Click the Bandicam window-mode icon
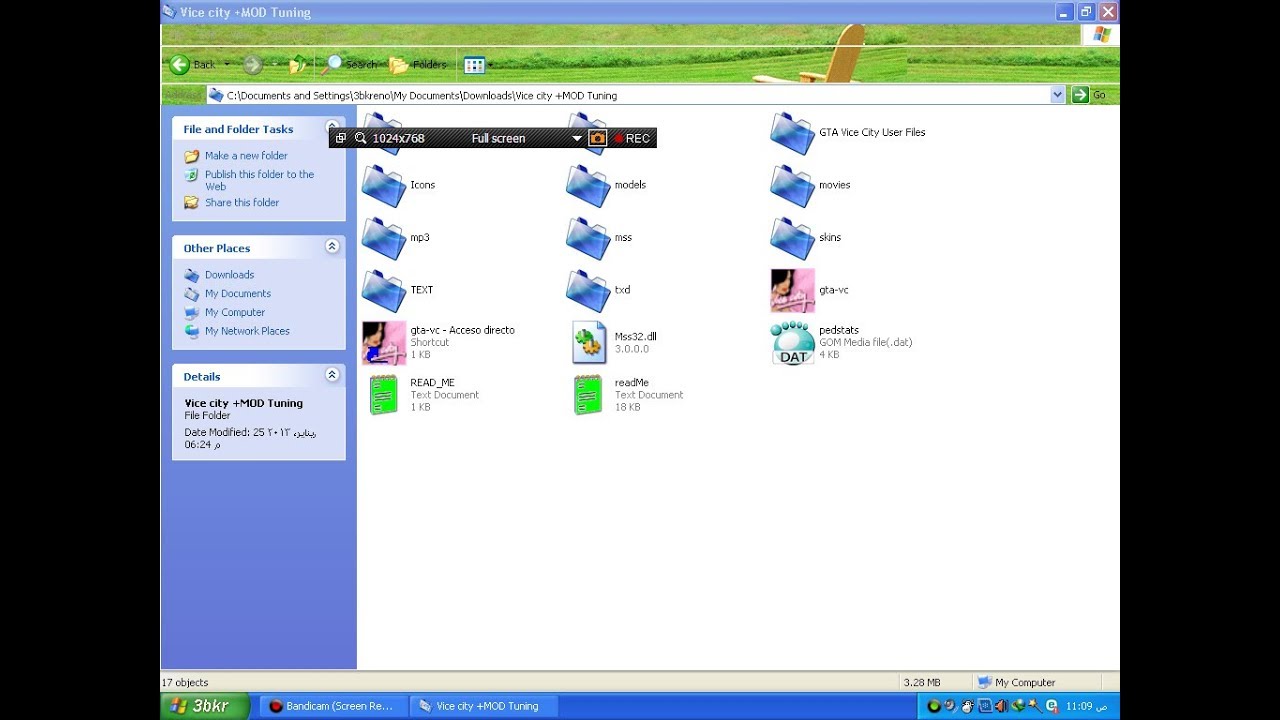This screenshot has height=720, width=1280. pos(341,138)
